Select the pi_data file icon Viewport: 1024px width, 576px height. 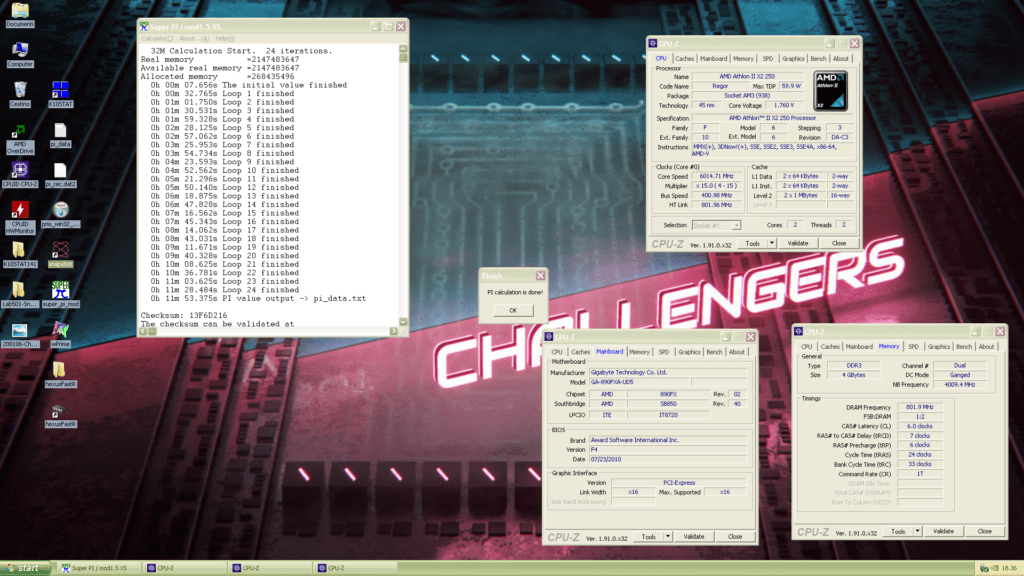pos(60,135)
